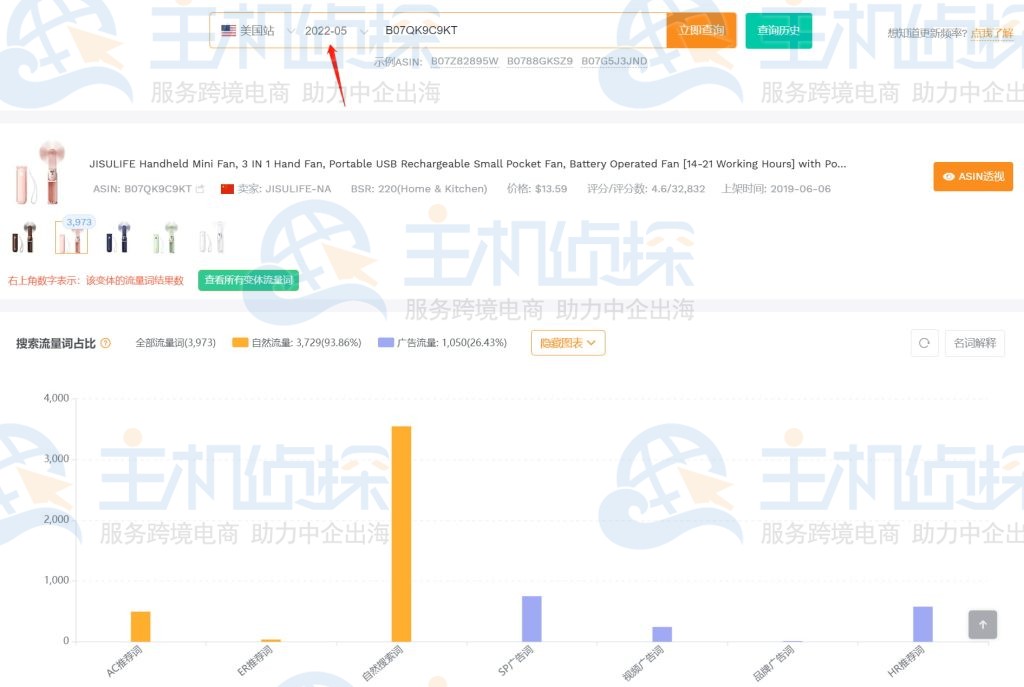Click the 名词解释 glossary control

(974, 342)
